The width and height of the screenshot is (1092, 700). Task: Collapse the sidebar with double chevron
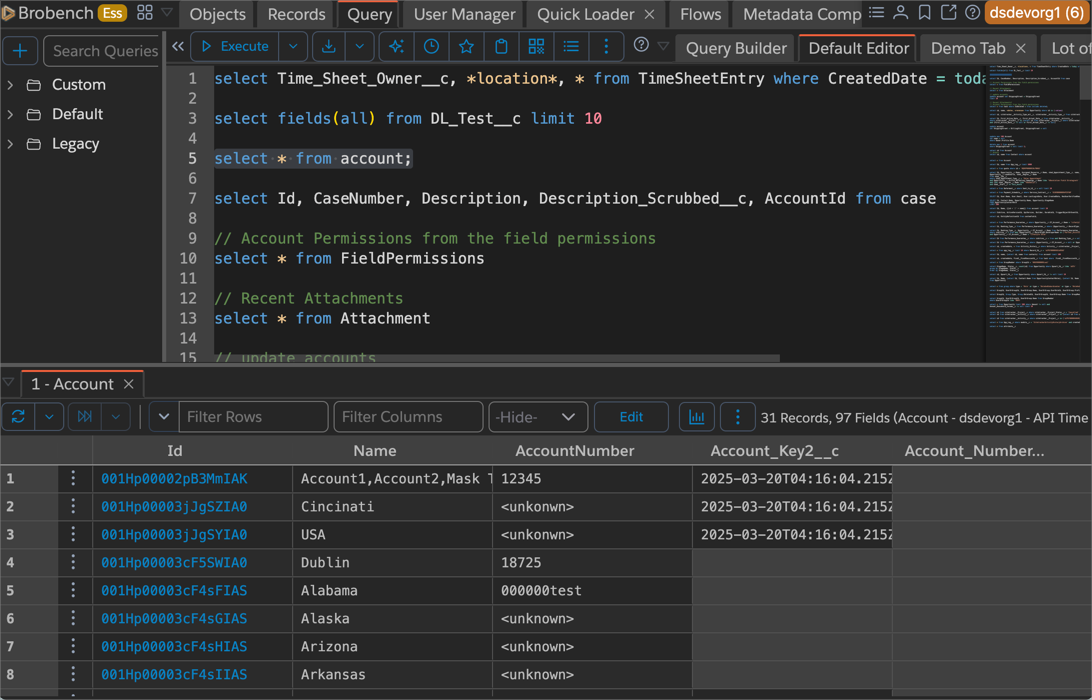[178, 47]
